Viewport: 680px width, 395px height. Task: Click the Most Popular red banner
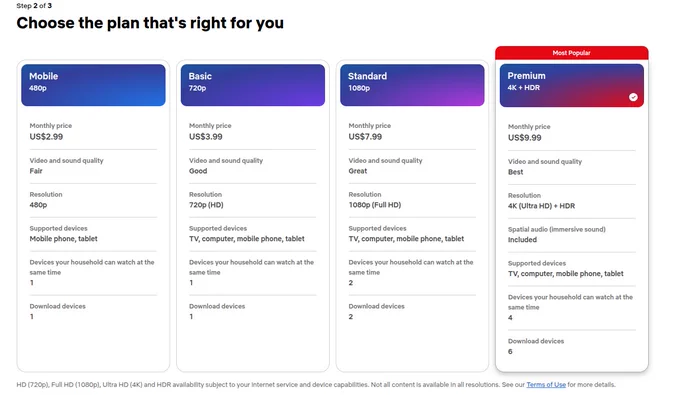click(x=572, y=53)
